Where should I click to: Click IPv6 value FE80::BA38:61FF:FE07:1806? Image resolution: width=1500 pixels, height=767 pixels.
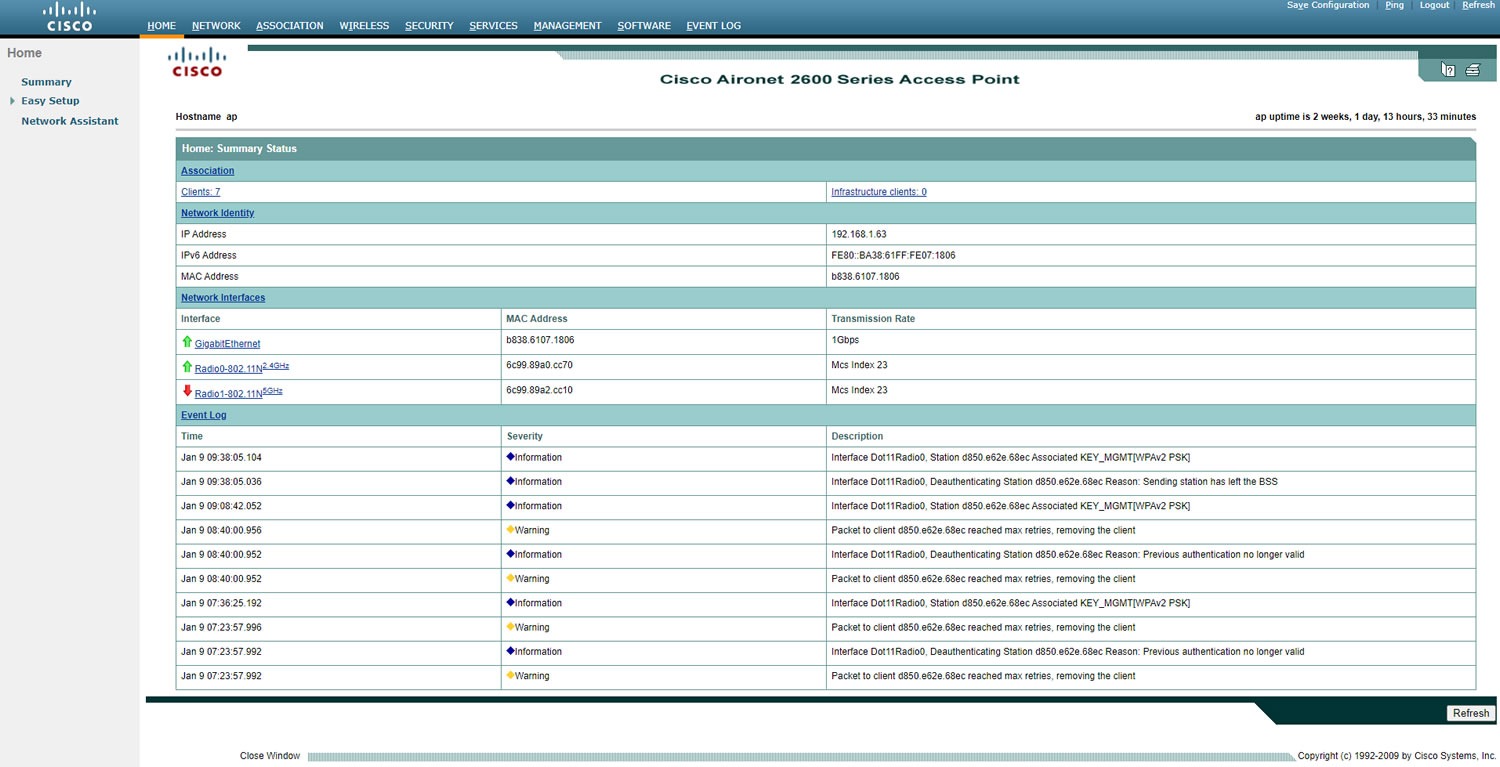[x=893, y=255]
